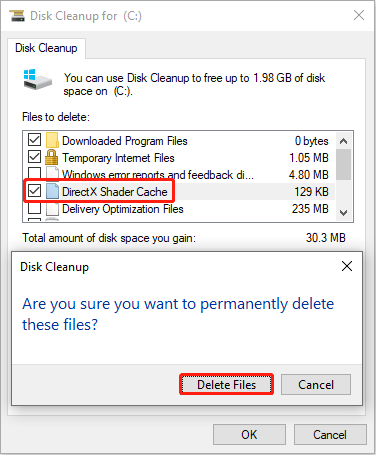The image size is (376, 455).
Task: Cancel the permanent delete confirmation dialog
Action: click(316, 385)
